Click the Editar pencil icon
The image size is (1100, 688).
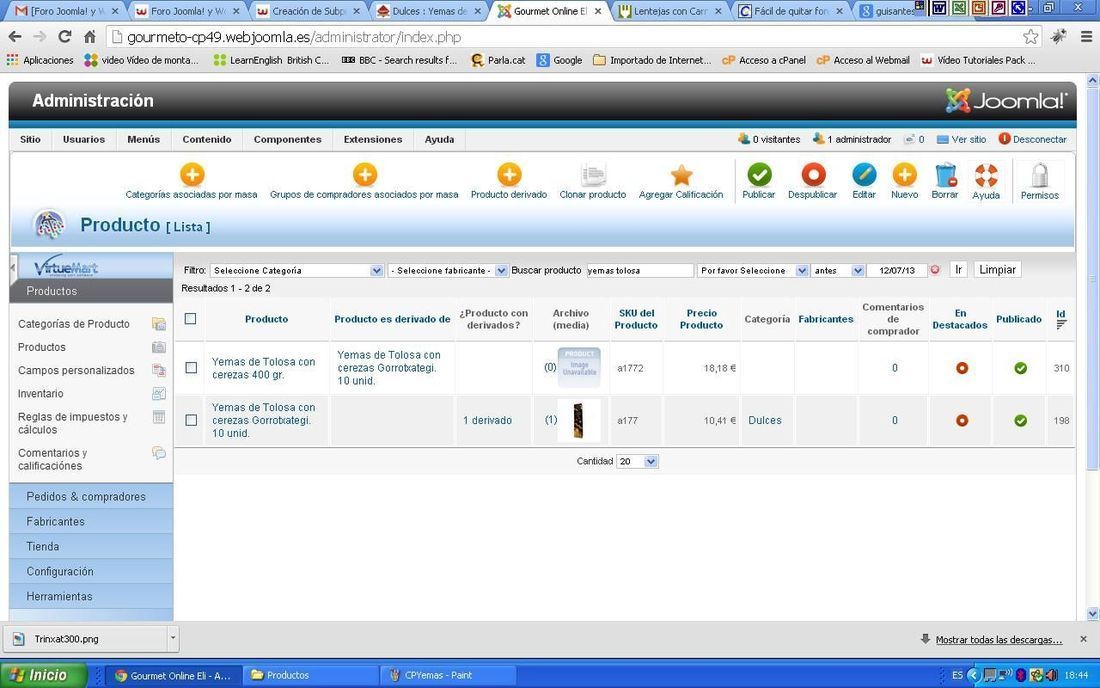click(x=864, y=175)
